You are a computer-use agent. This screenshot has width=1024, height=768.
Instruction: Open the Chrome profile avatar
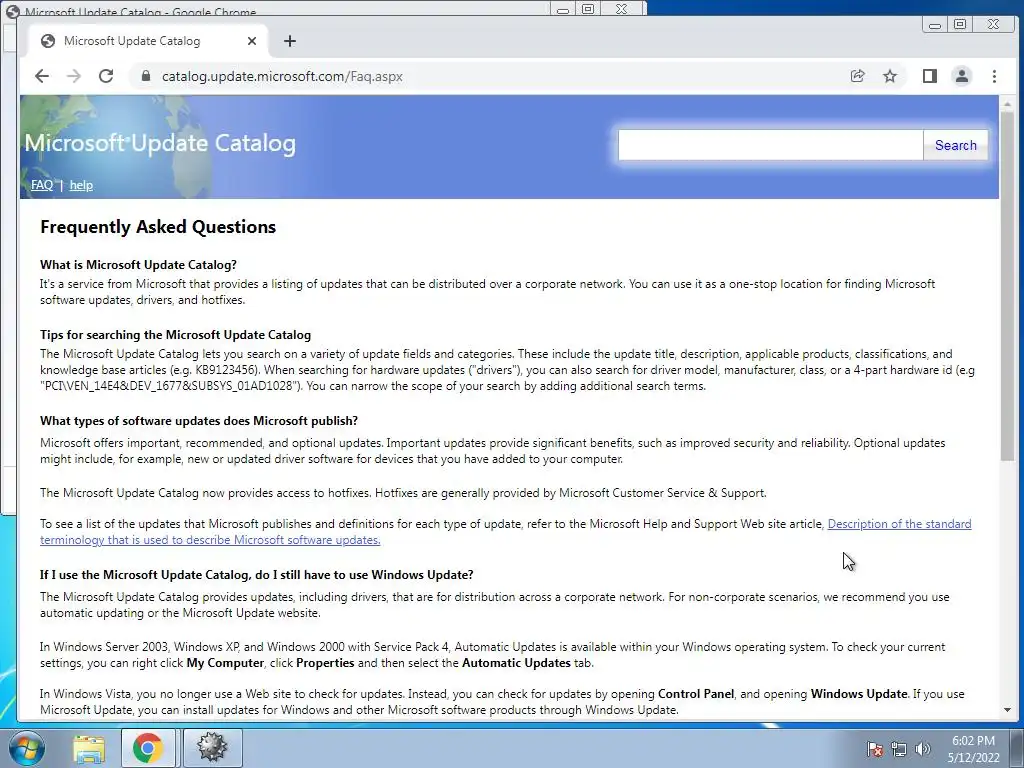[961, 76]
